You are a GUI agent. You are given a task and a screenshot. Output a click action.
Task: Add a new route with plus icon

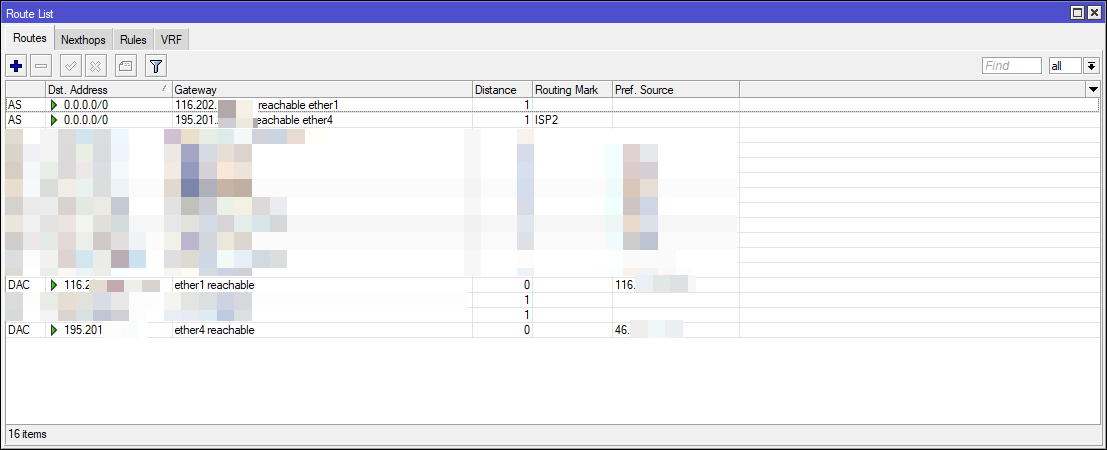[x=16, y=66]
